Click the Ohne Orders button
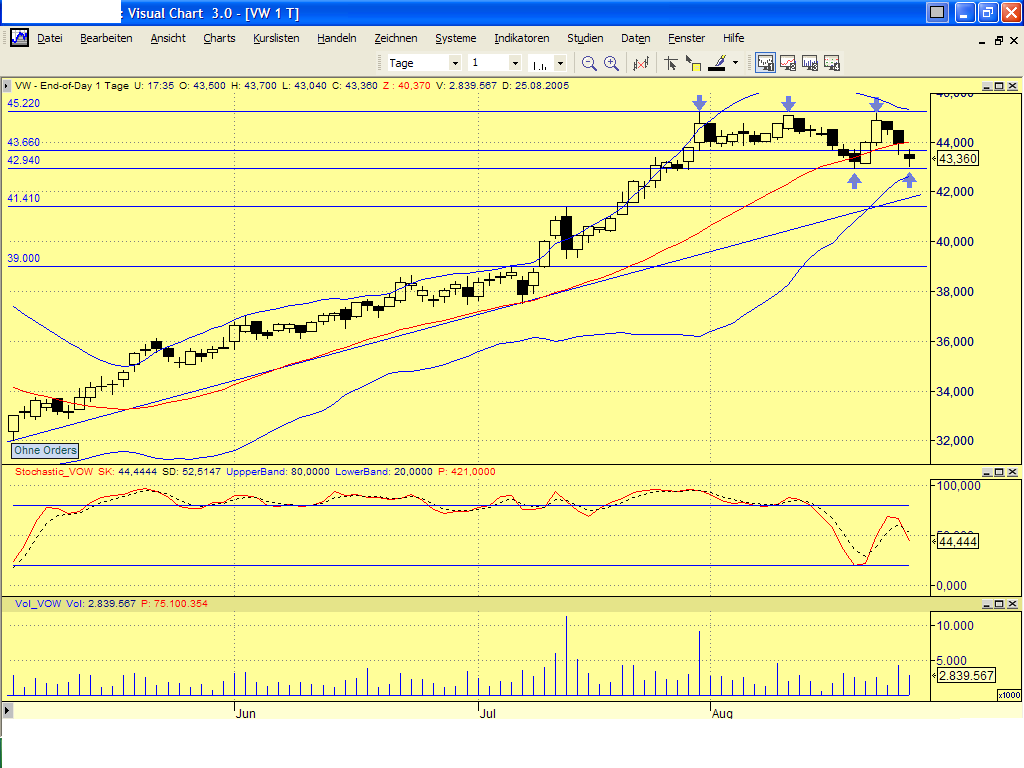Viewport: 1024px width, 768px height. pyautogui.click(x=44, y=450)
